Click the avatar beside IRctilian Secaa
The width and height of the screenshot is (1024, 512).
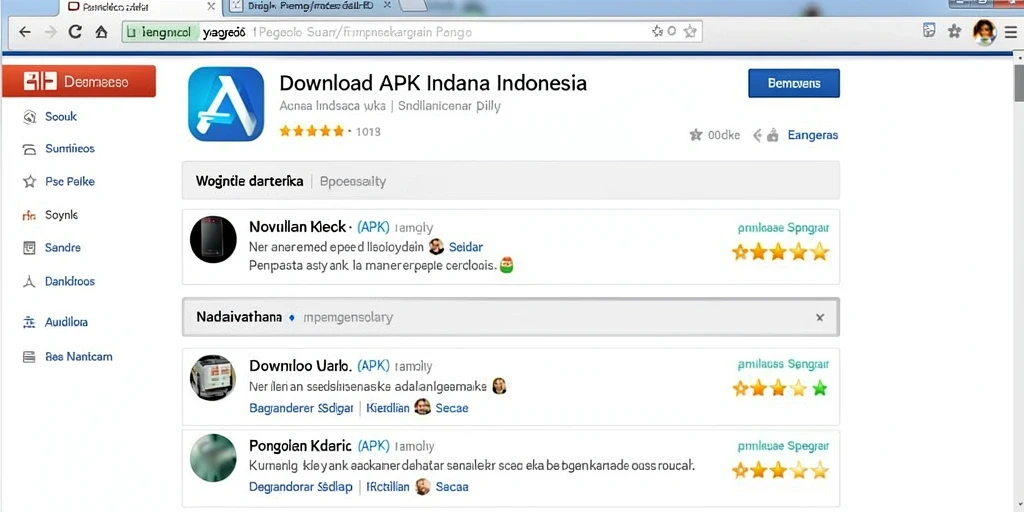(423, 487)
